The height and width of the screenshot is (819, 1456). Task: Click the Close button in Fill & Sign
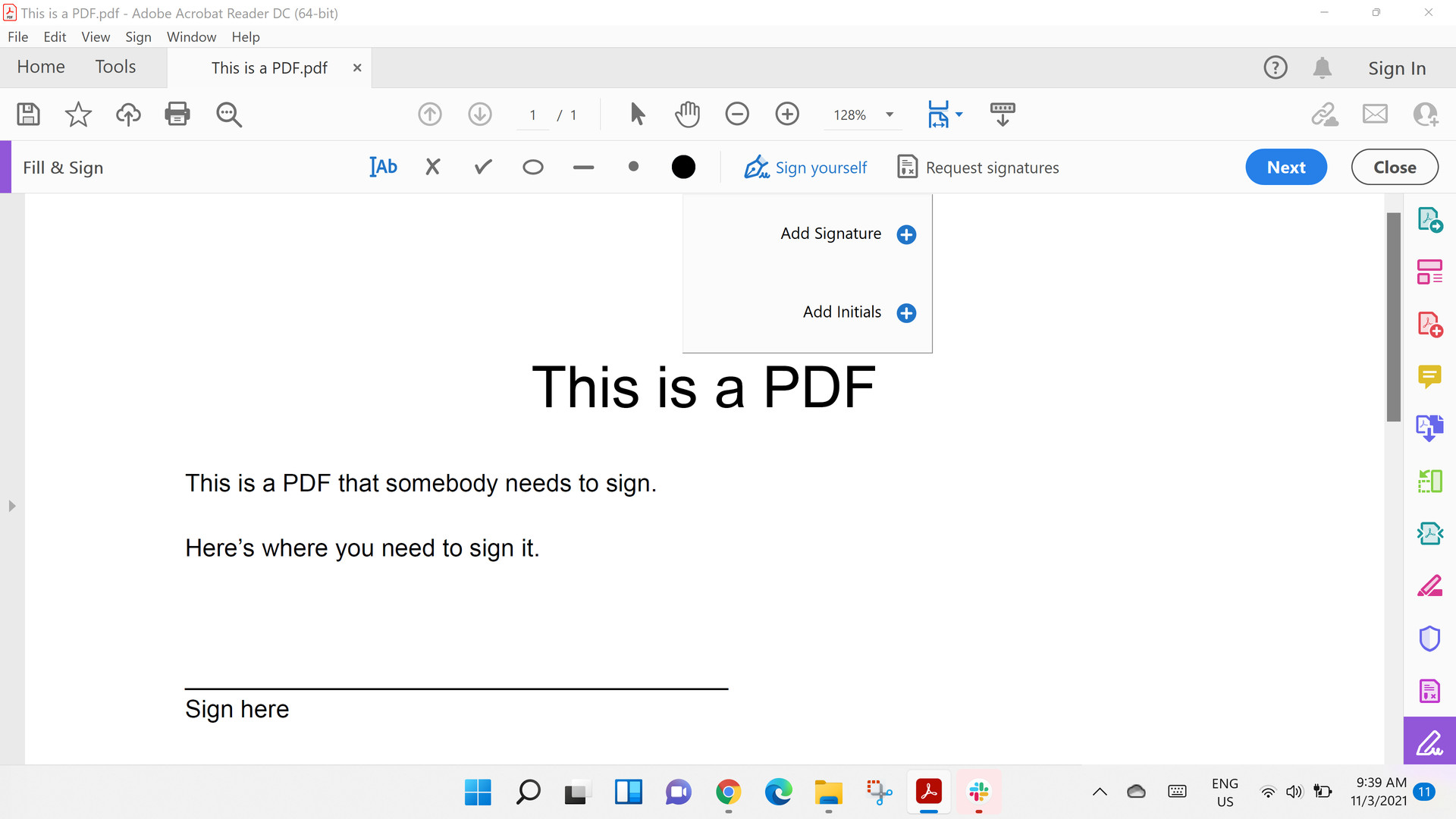[x=1393, y=167]
